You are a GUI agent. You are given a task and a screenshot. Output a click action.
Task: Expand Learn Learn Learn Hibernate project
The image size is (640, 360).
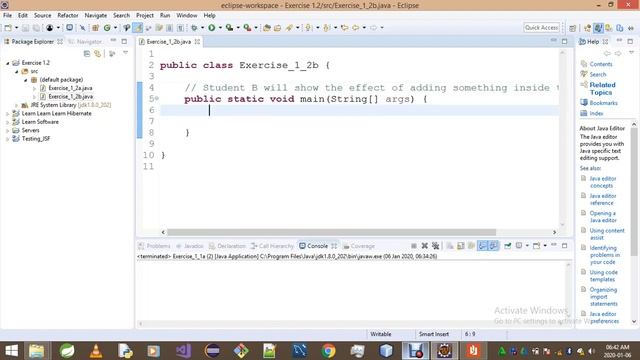coord(7,113)
